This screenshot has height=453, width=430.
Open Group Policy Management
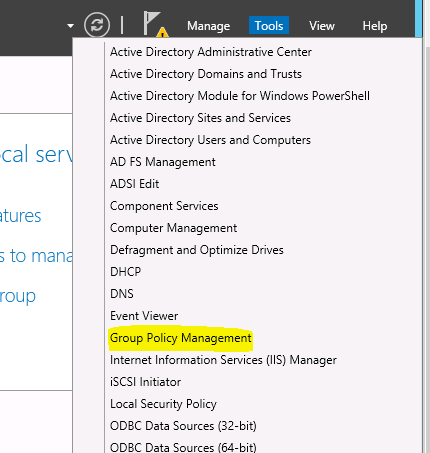(x=181, y=338)
